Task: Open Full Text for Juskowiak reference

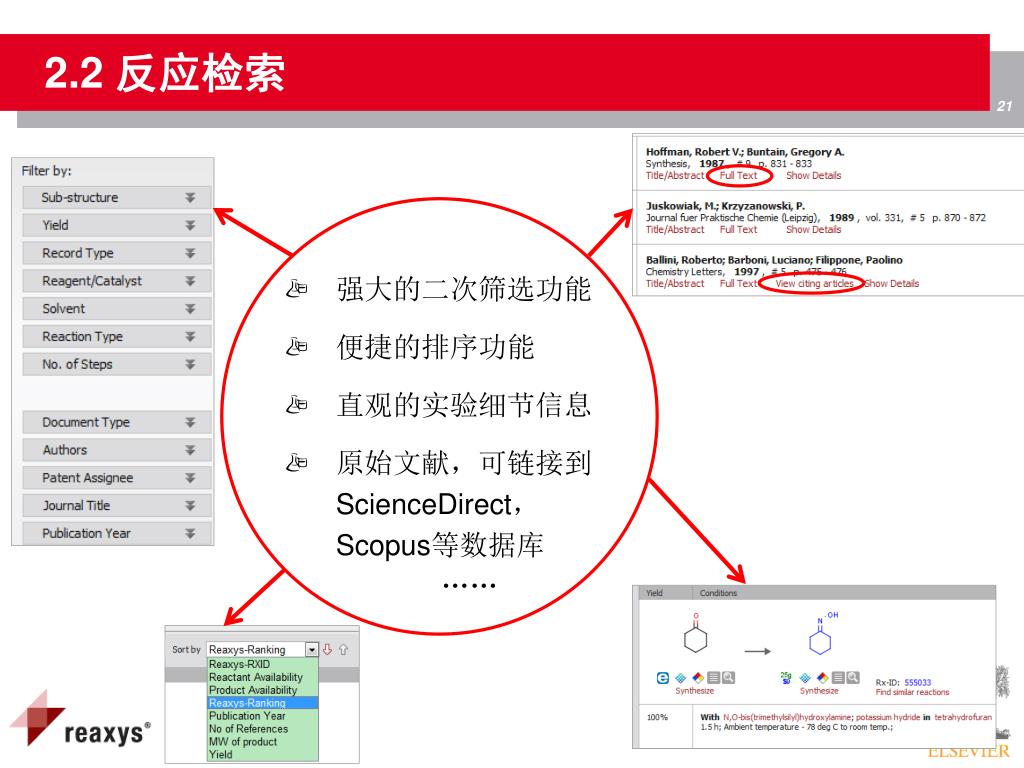Action: click(x=739, y=229)
